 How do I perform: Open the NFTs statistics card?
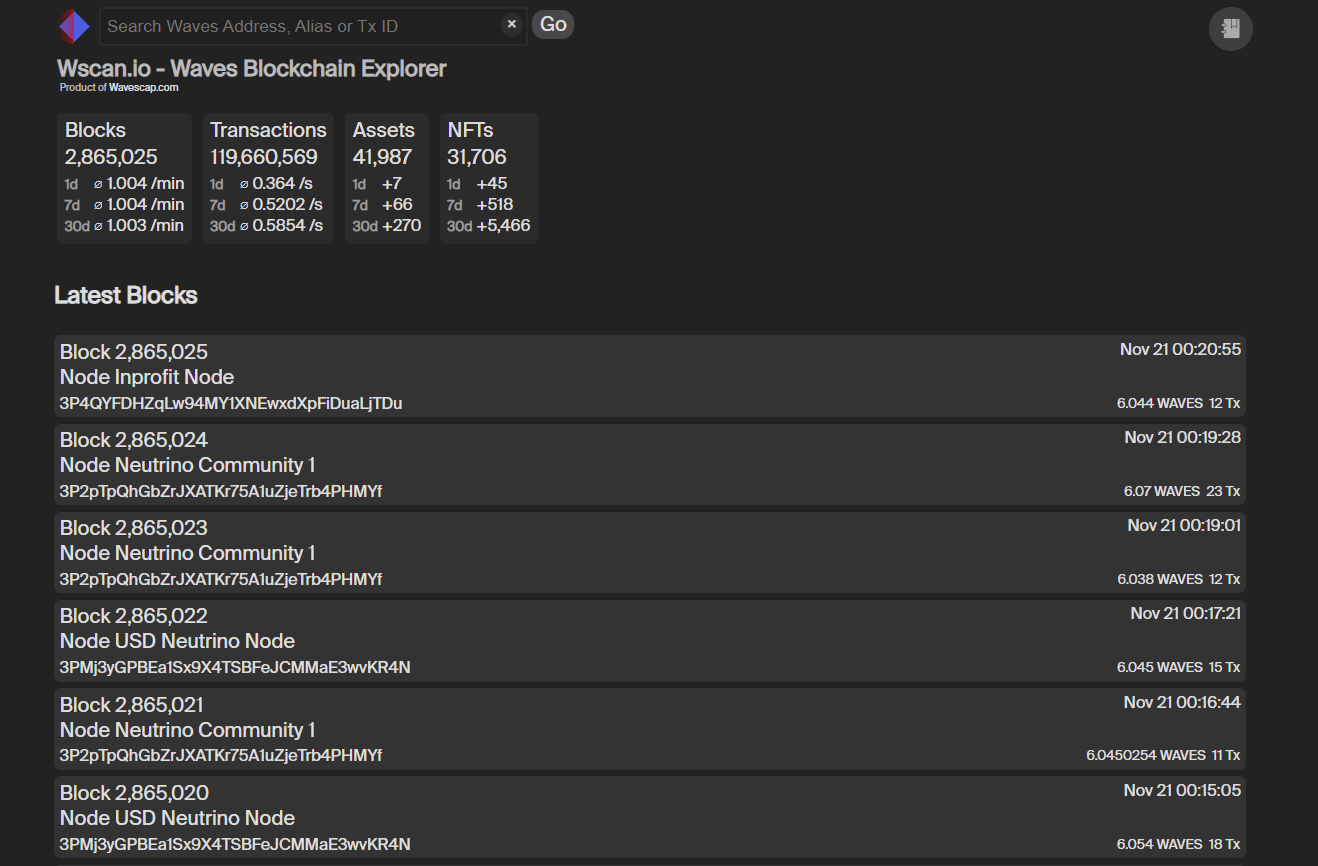coord(489,178)
